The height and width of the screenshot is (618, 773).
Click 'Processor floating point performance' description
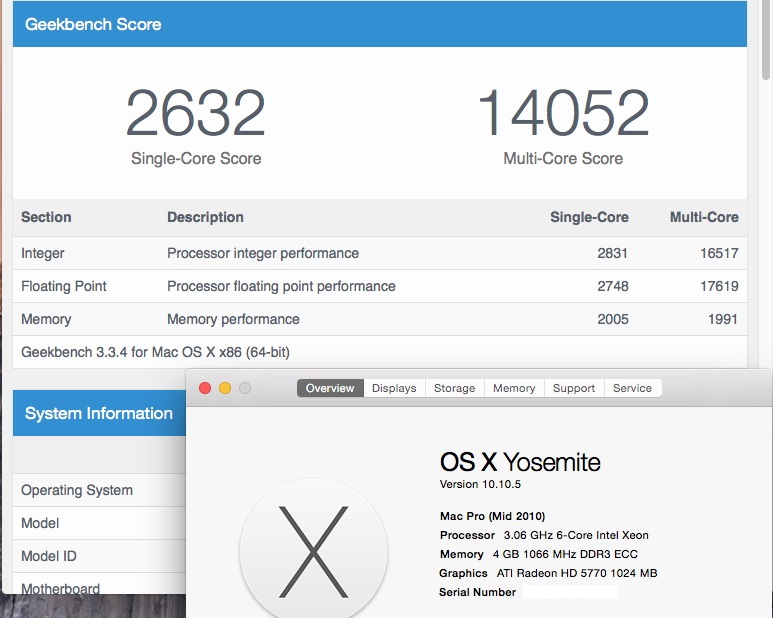point(281,286)
